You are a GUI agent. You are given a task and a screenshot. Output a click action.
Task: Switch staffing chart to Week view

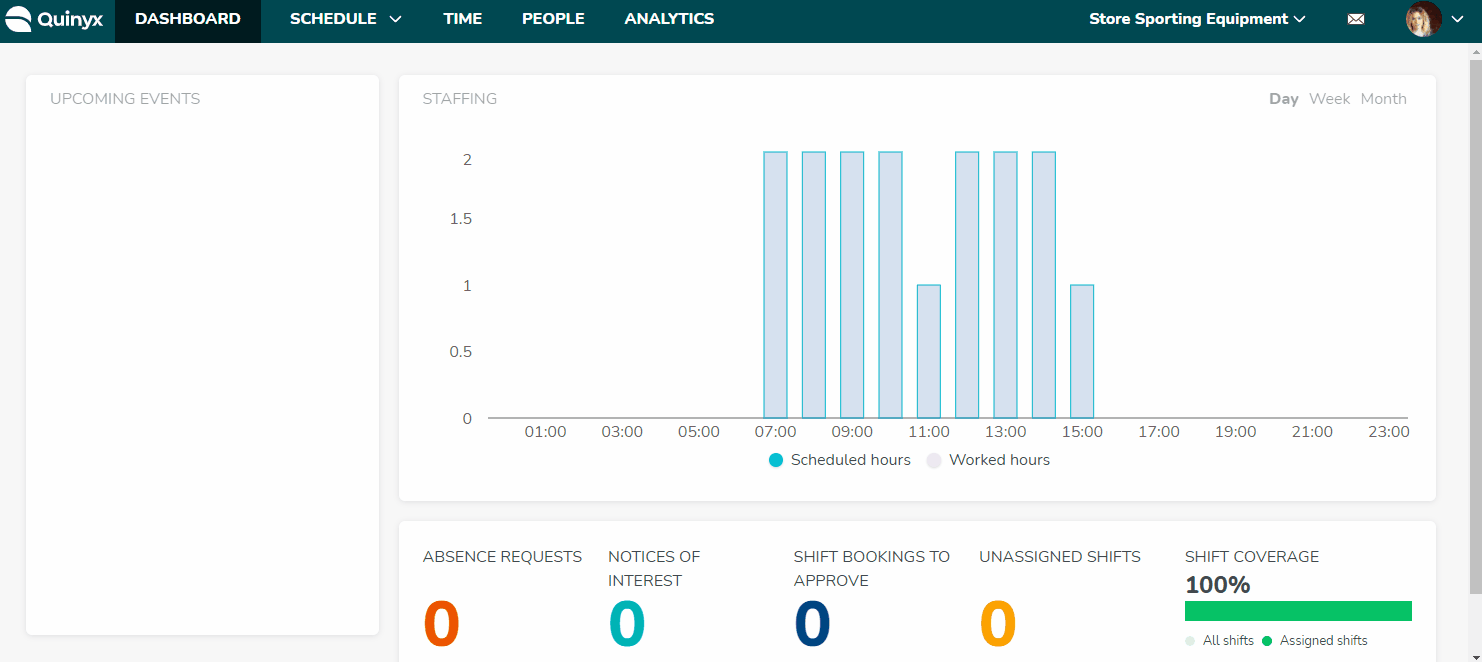(1330, 99)
